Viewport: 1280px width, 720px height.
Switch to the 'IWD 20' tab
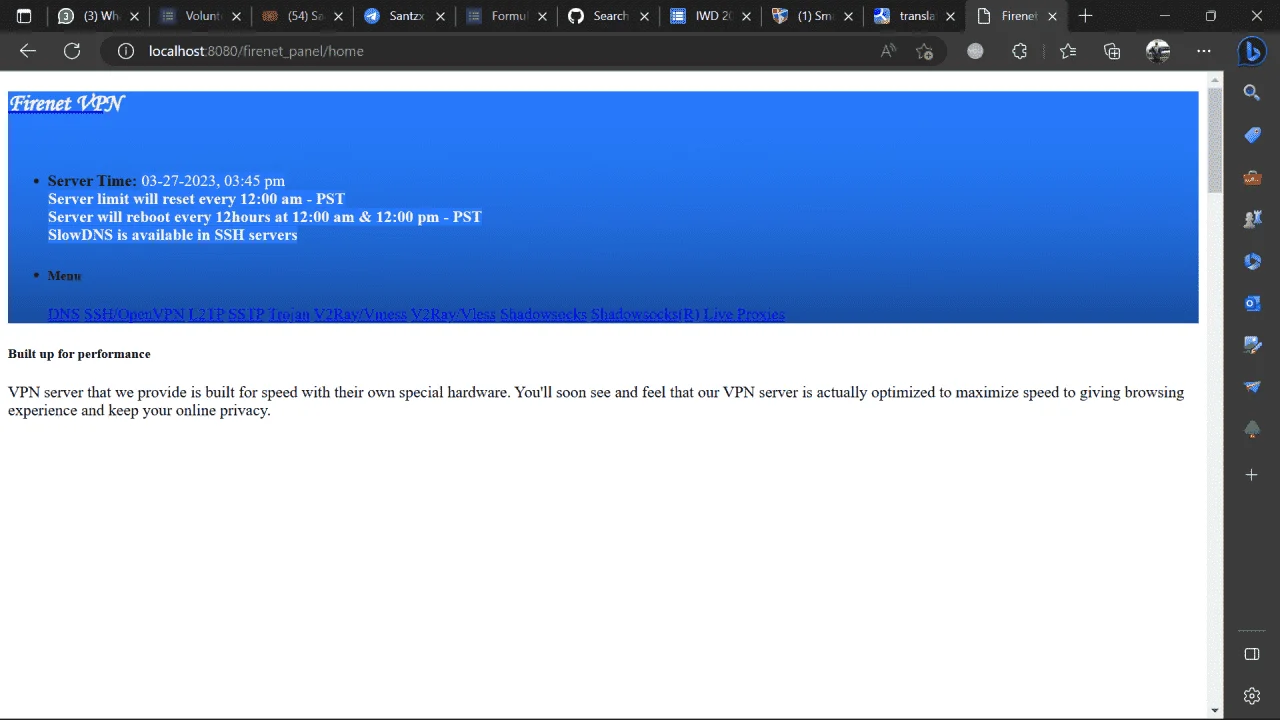709,16
